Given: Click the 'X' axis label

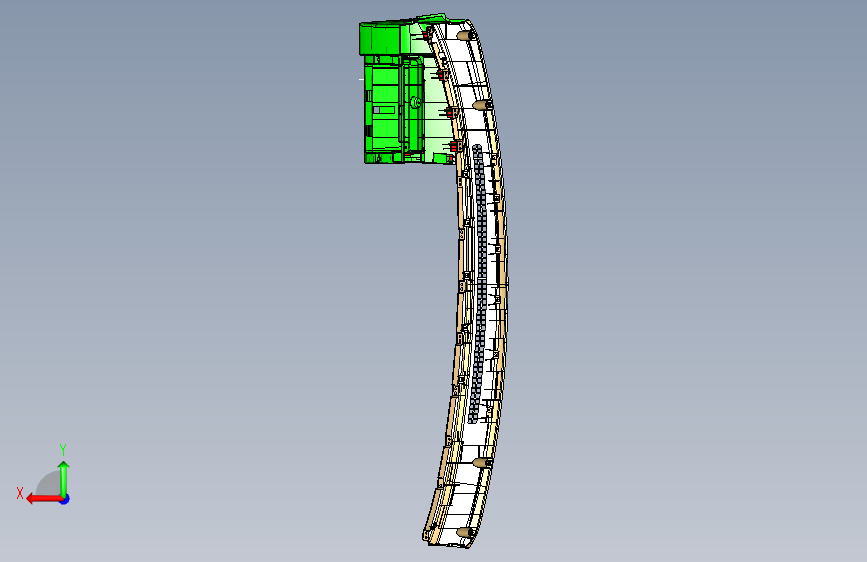Looking at the screenshot, I should 20,493.
